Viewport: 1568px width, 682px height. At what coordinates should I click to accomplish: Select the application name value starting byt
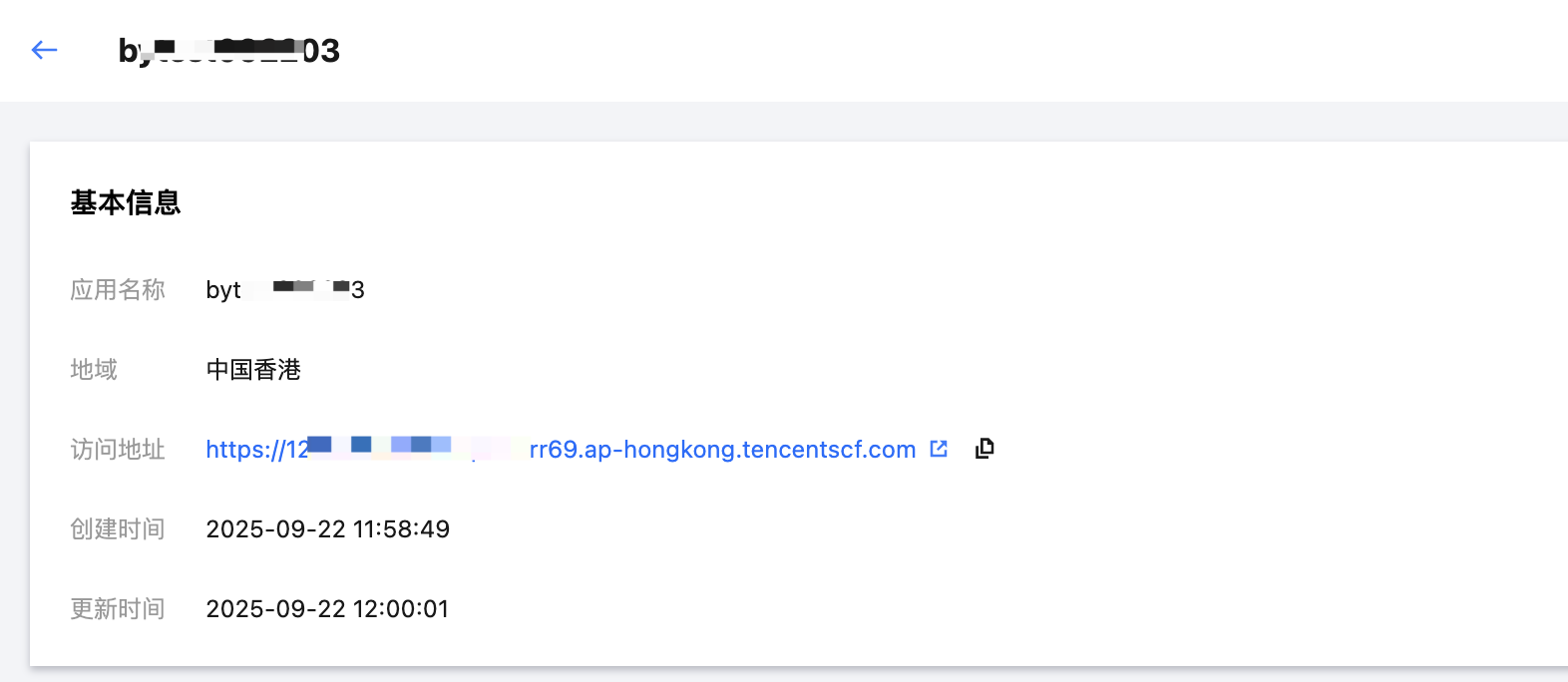(x=285, y=290)
